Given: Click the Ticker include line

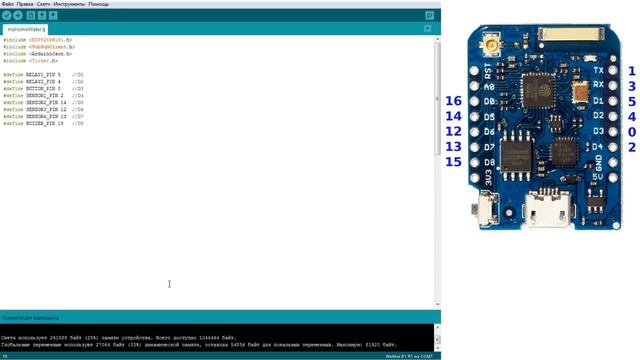Looking at the screenshot, I should [x=31, y=61].
